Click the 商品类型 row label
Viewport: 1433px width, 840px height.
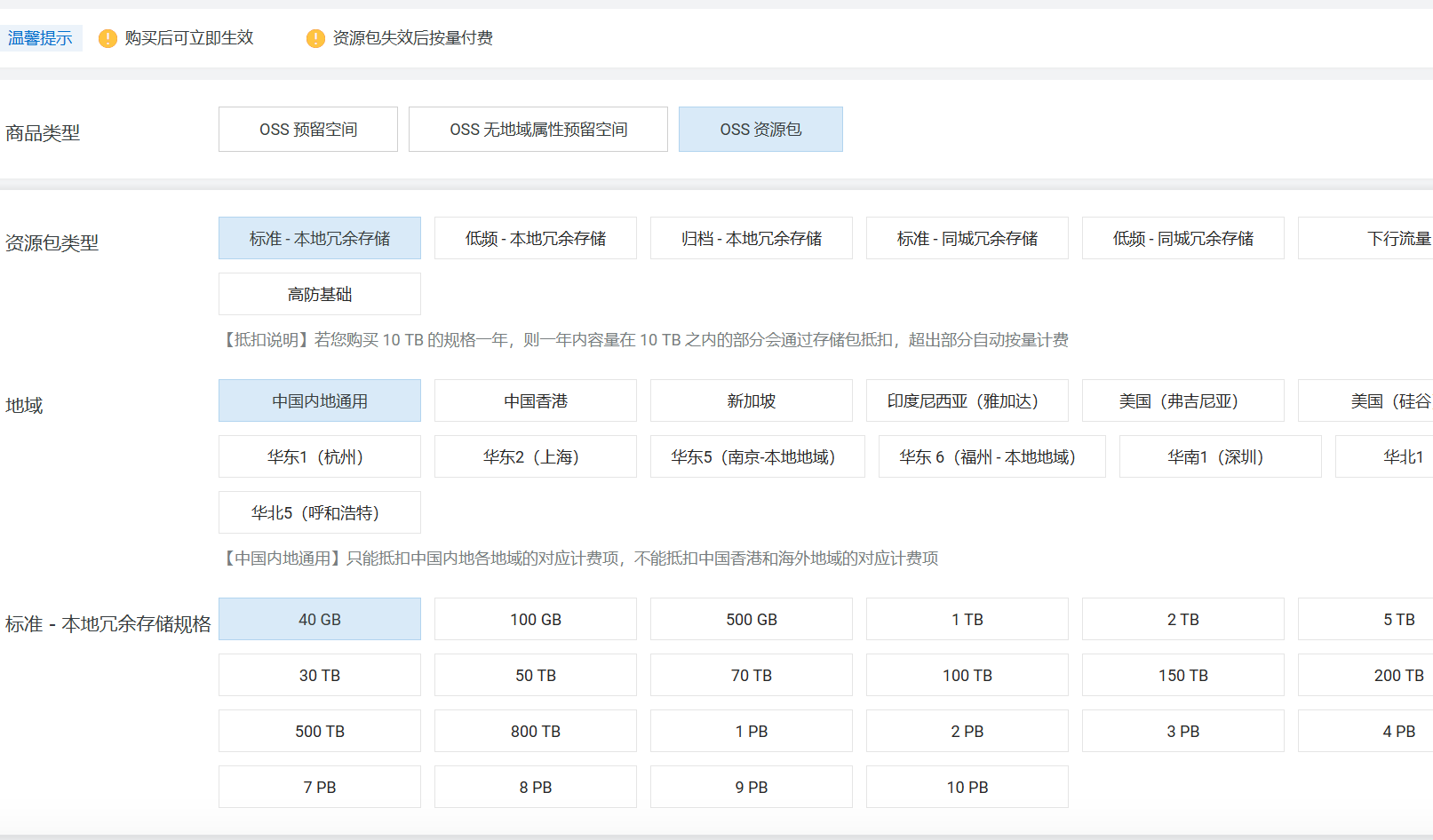[43, 133]
